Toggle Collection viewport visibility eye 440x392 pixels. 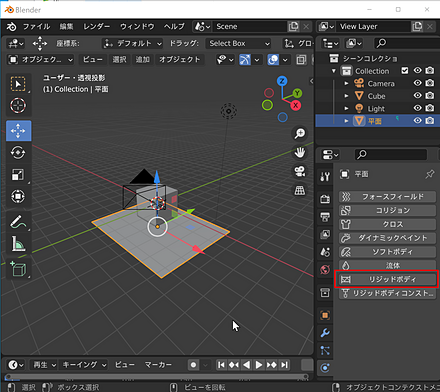point(417,70)
